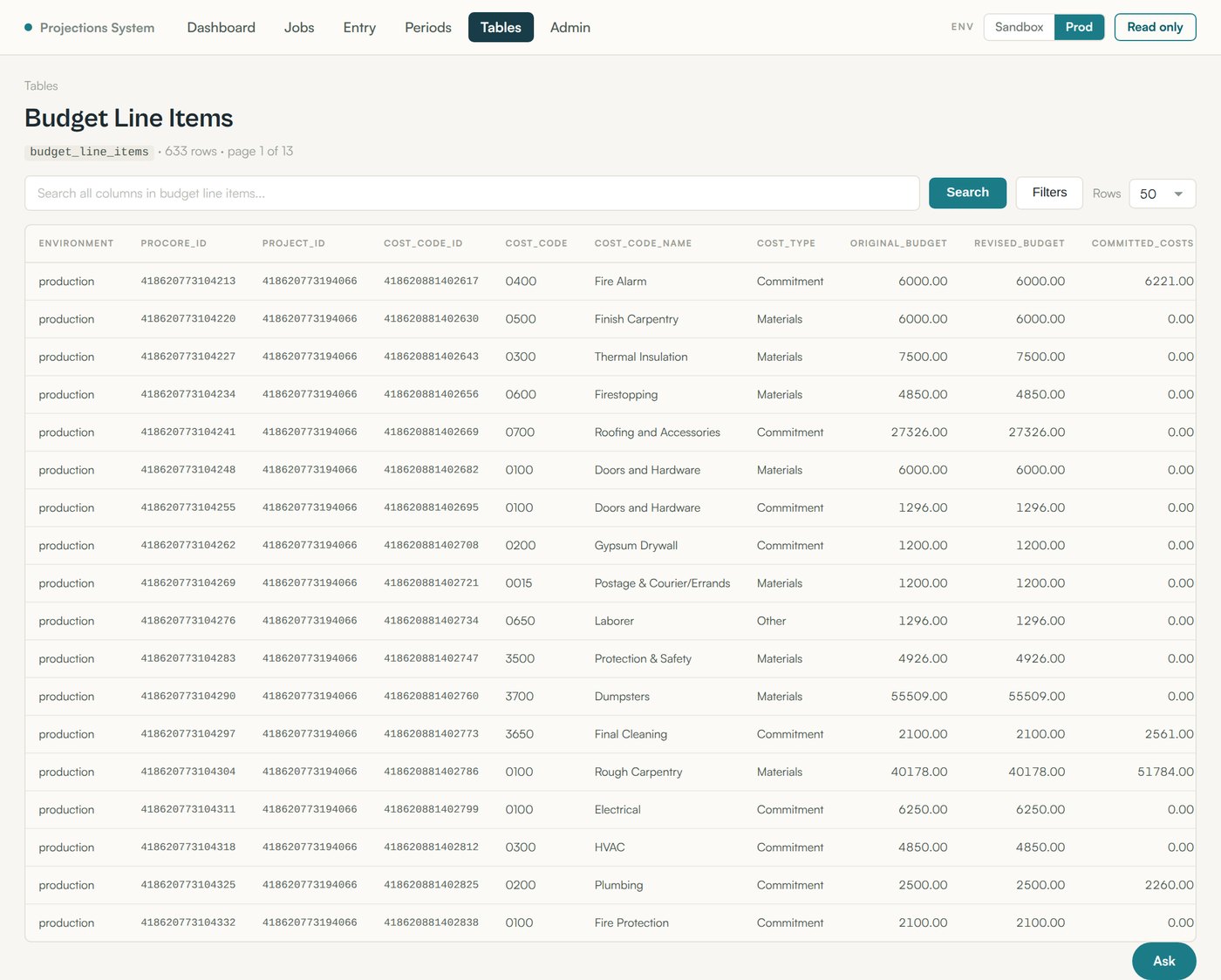1221x980 pixels.
Task: Sort by ENVIRONMENT column header
Action: [x=76, y=243]
